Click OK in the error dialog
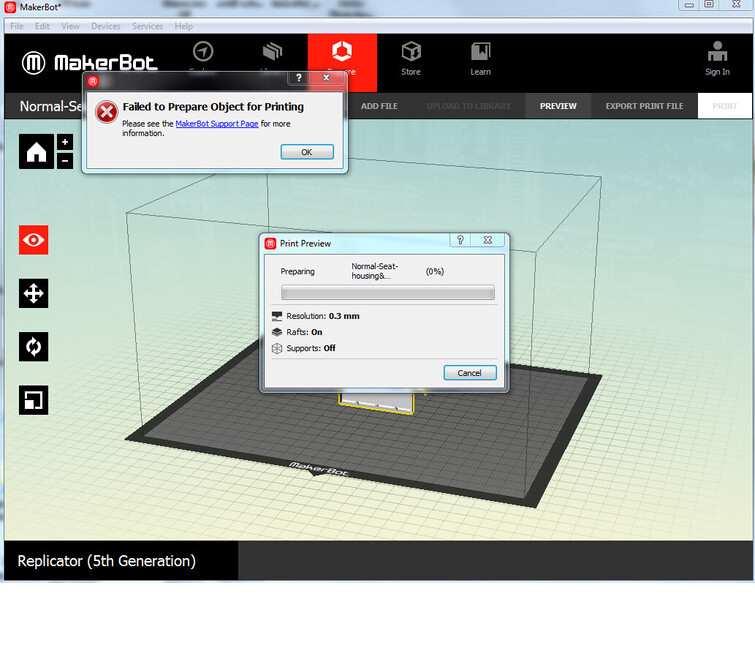 [307, 152]
